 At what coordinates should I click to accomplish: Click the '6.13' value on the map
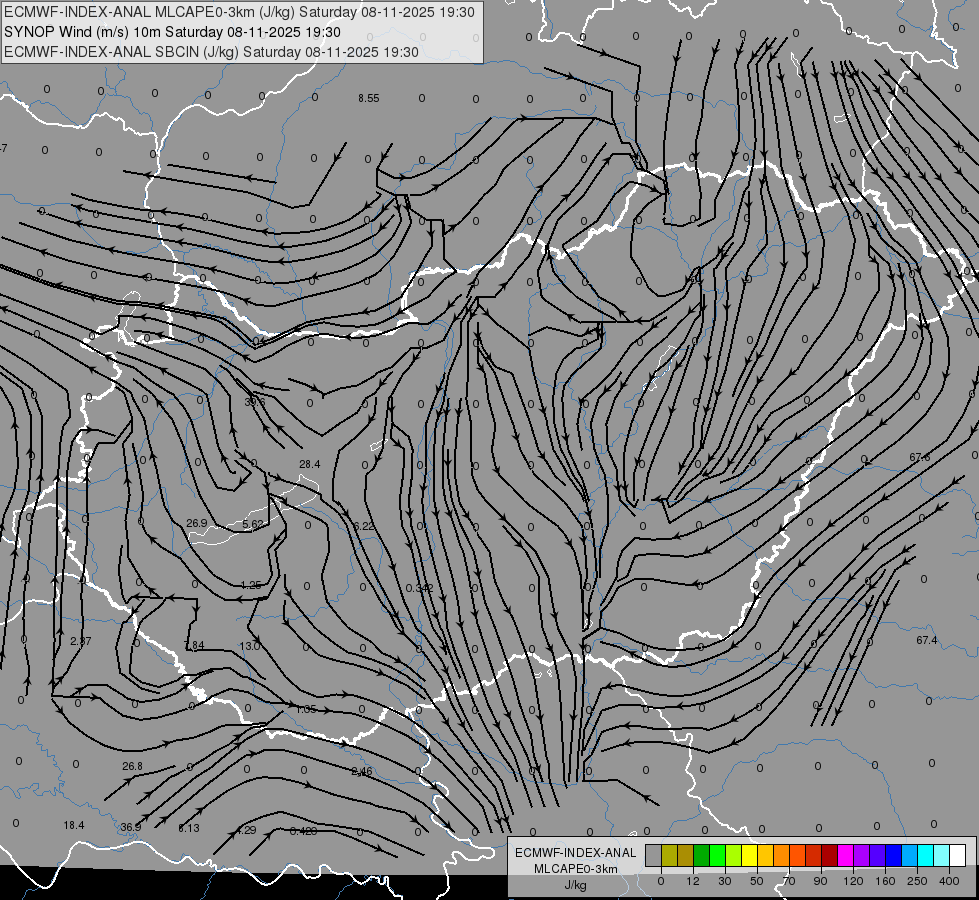tap(189, 828)
